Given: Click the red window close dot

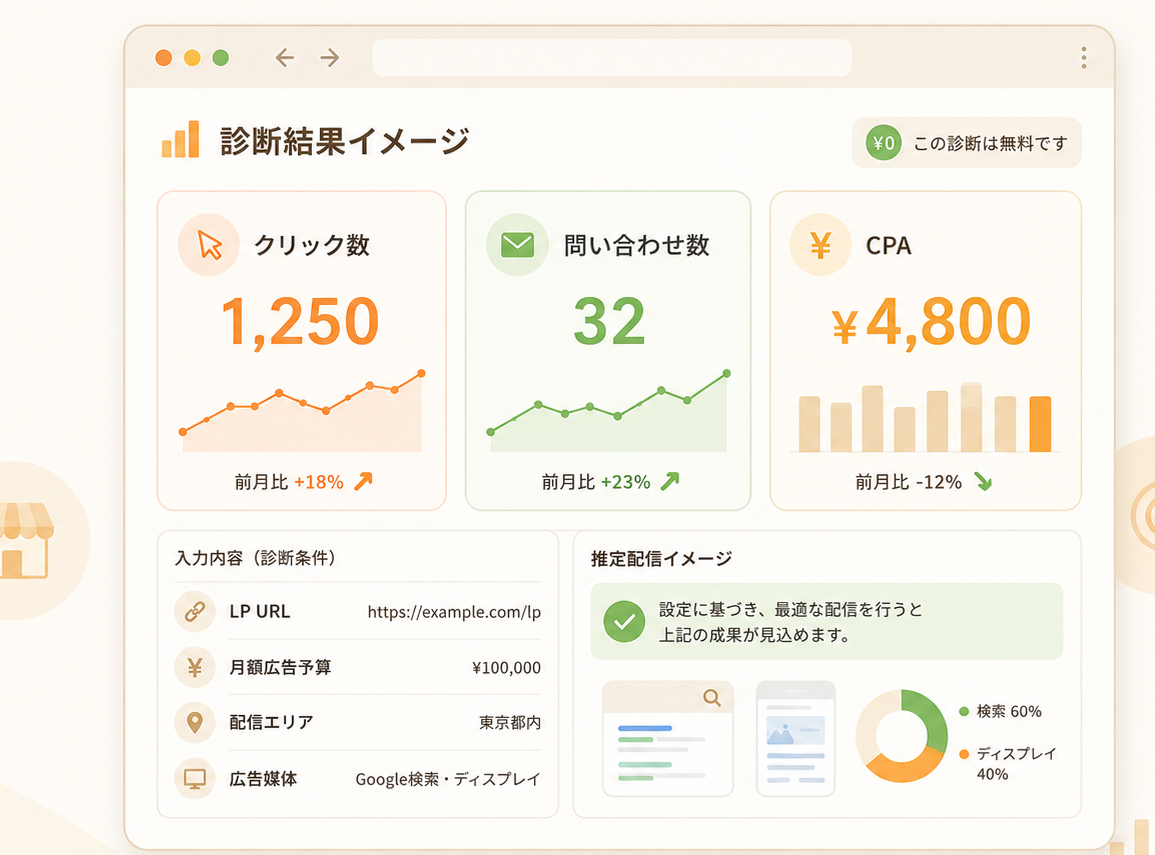Looking at the screenshot, I should (x=164, y=57).
